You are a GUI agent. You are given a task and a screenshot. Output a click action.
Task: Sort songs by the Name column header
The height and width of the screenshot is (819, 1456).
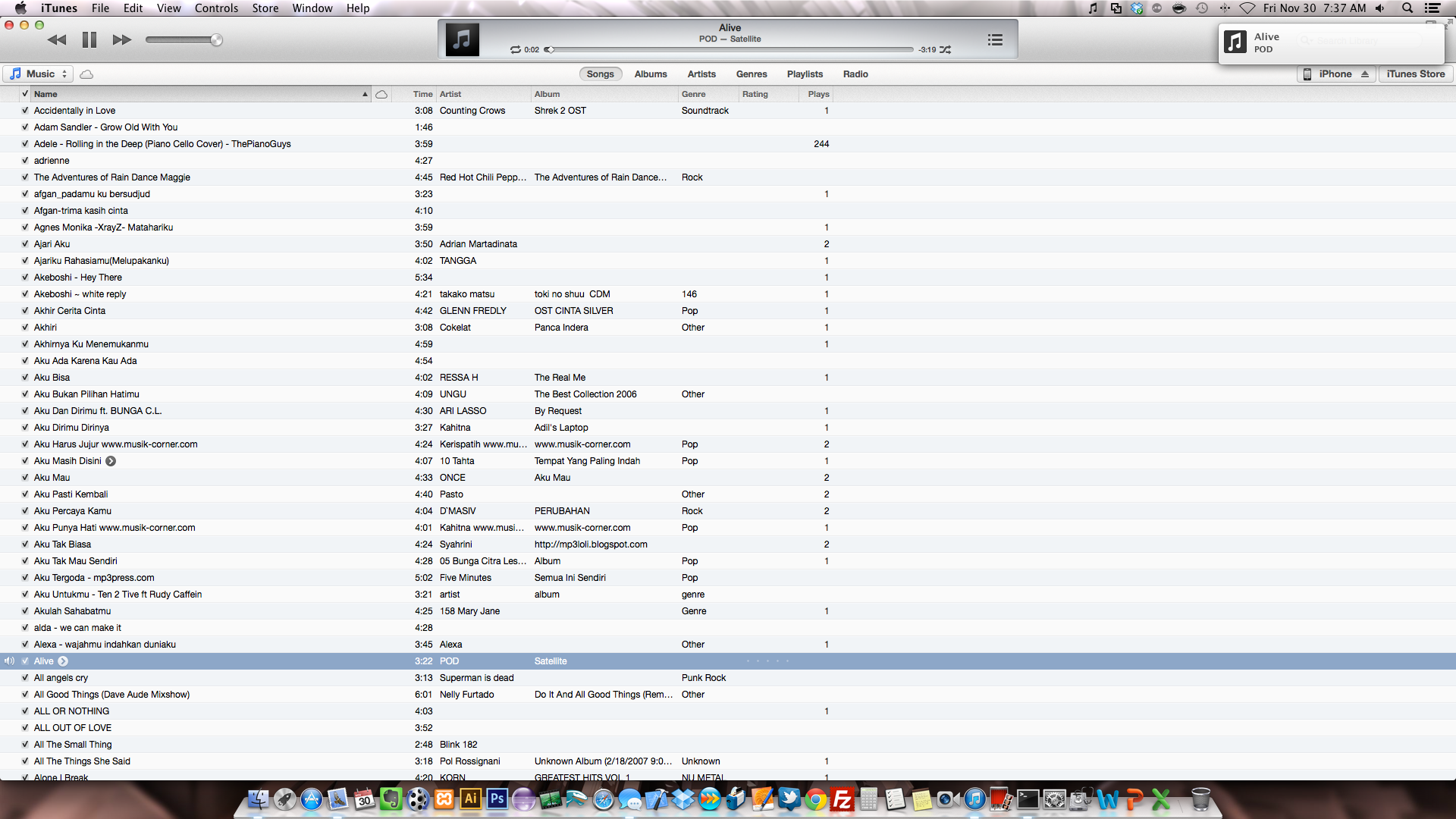(201, 94)
